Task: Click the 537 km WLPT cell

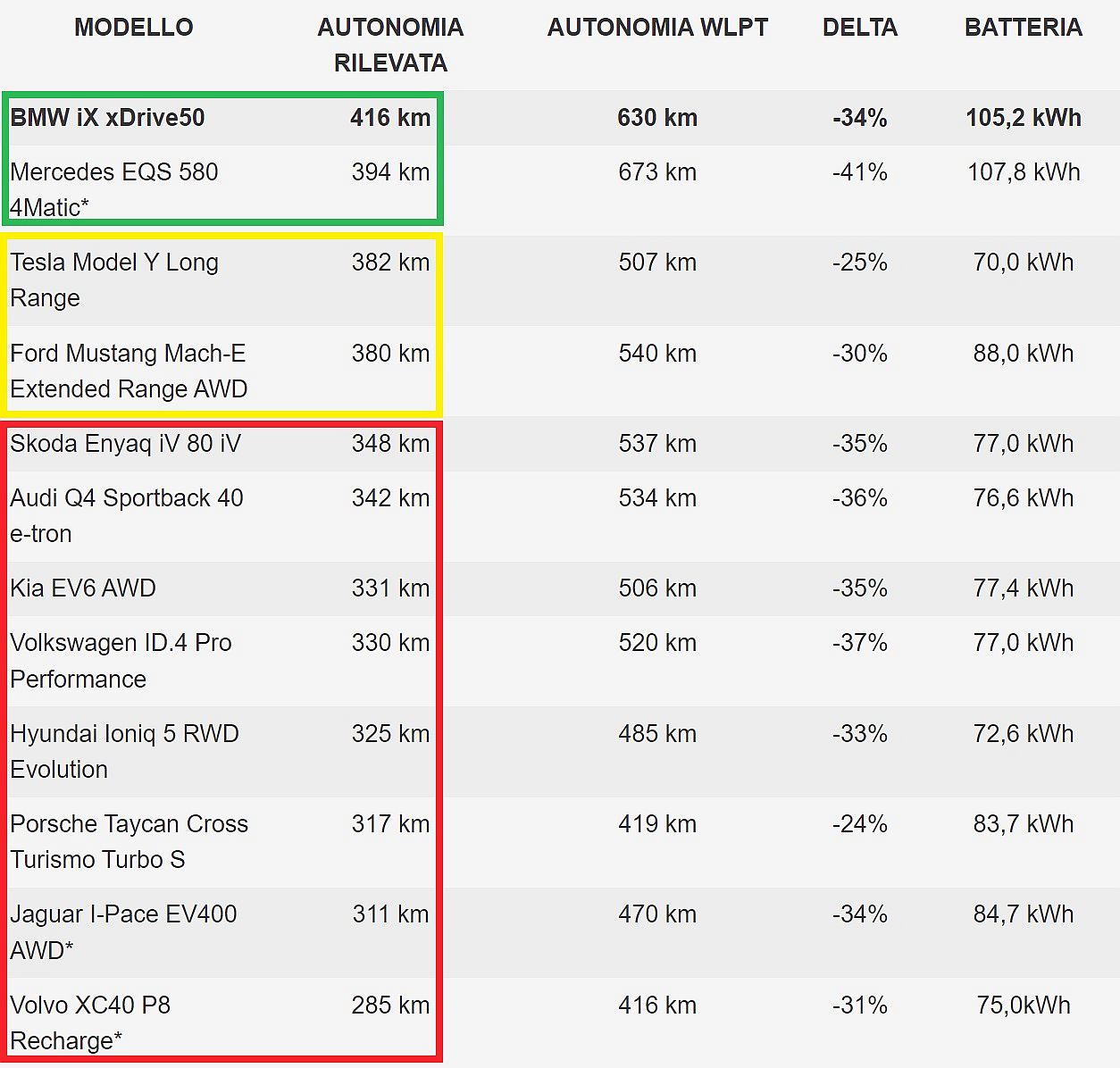Action: click(x=657, y=443)
